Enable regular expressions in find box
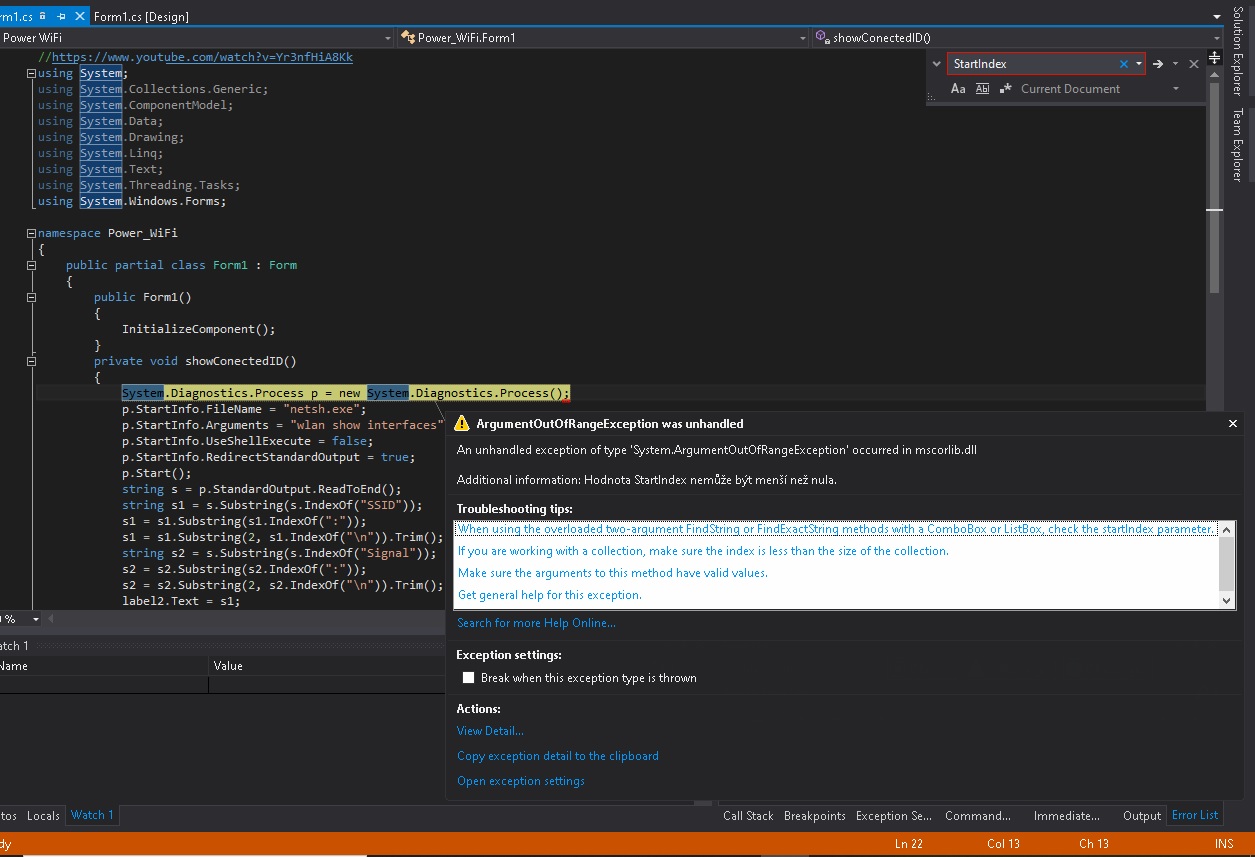Screen dimensions: 1255x857 tap(1005, 89)
